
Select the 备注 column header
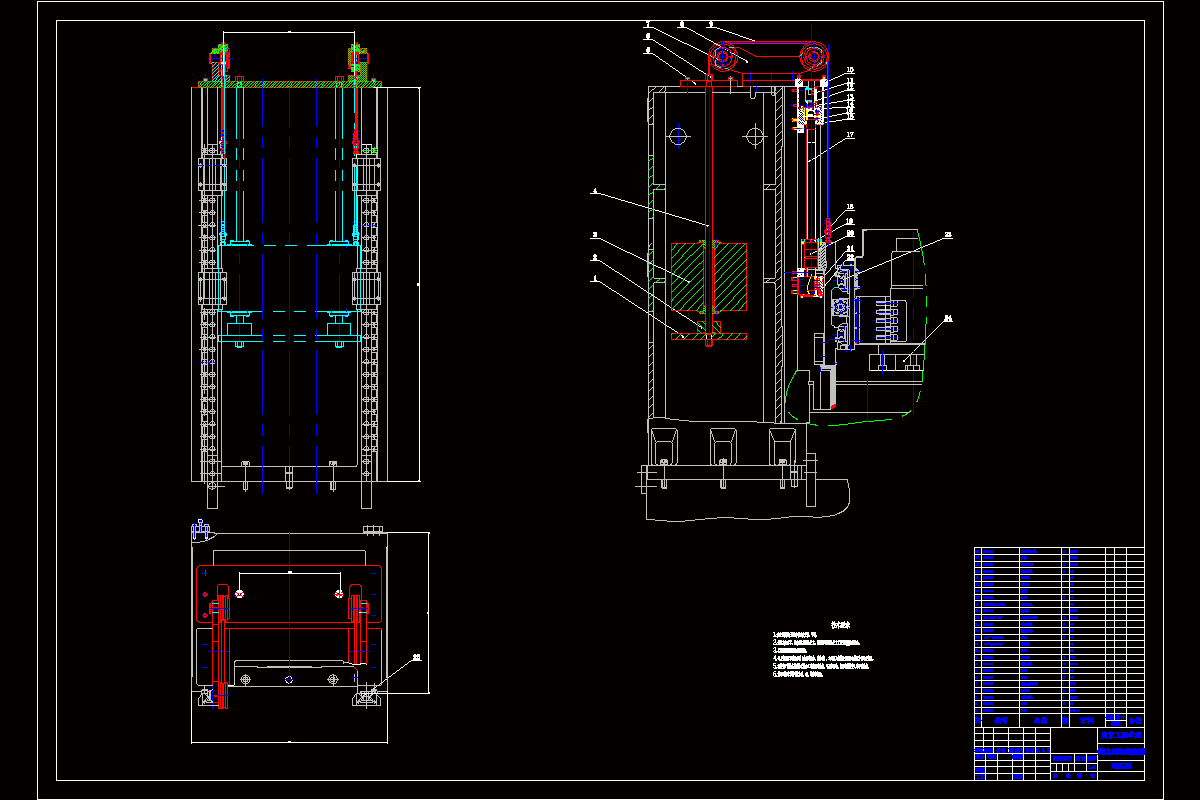(x=1136, y=721)
